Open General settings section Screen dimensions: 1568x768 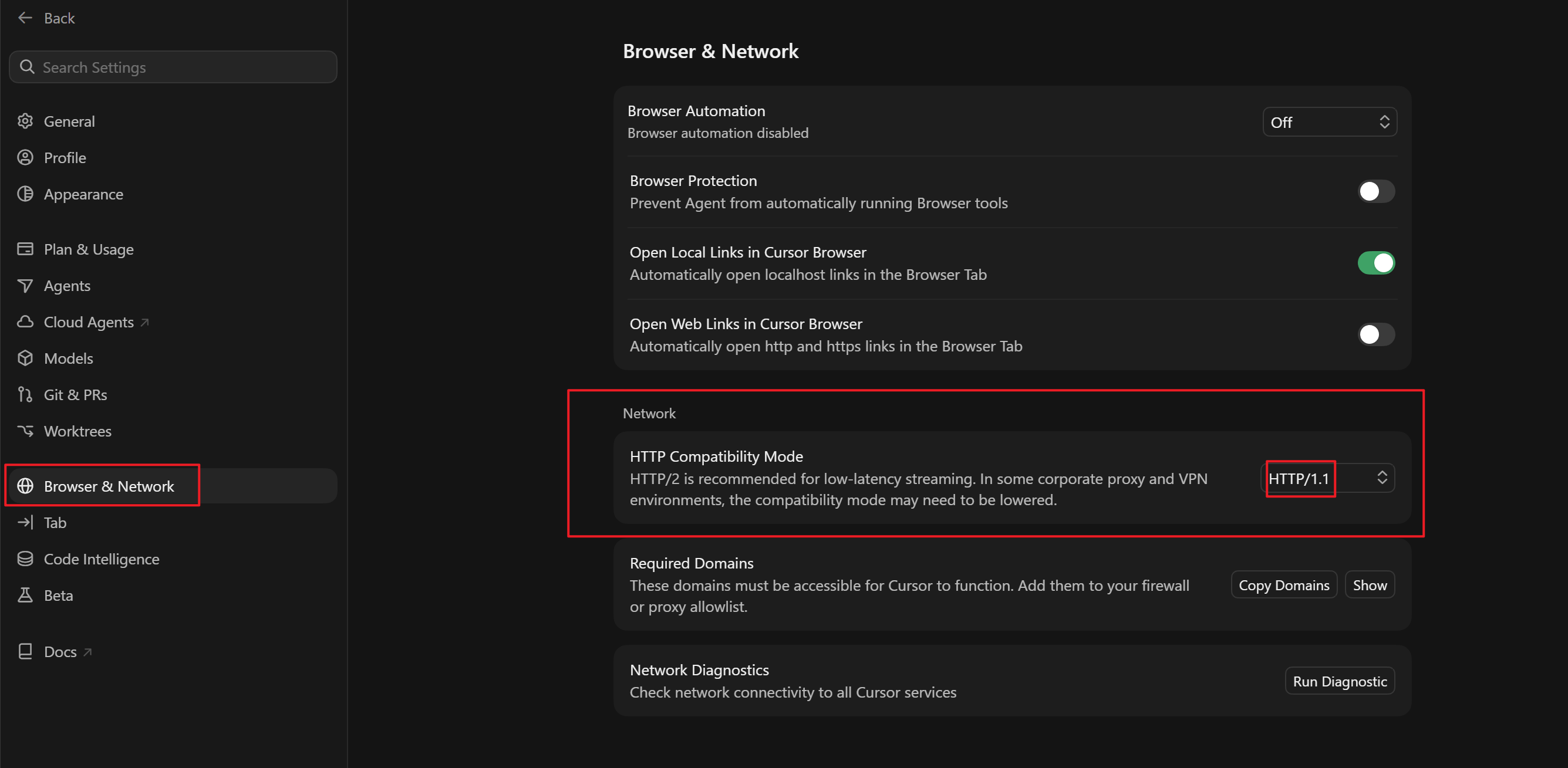(173, 121)
